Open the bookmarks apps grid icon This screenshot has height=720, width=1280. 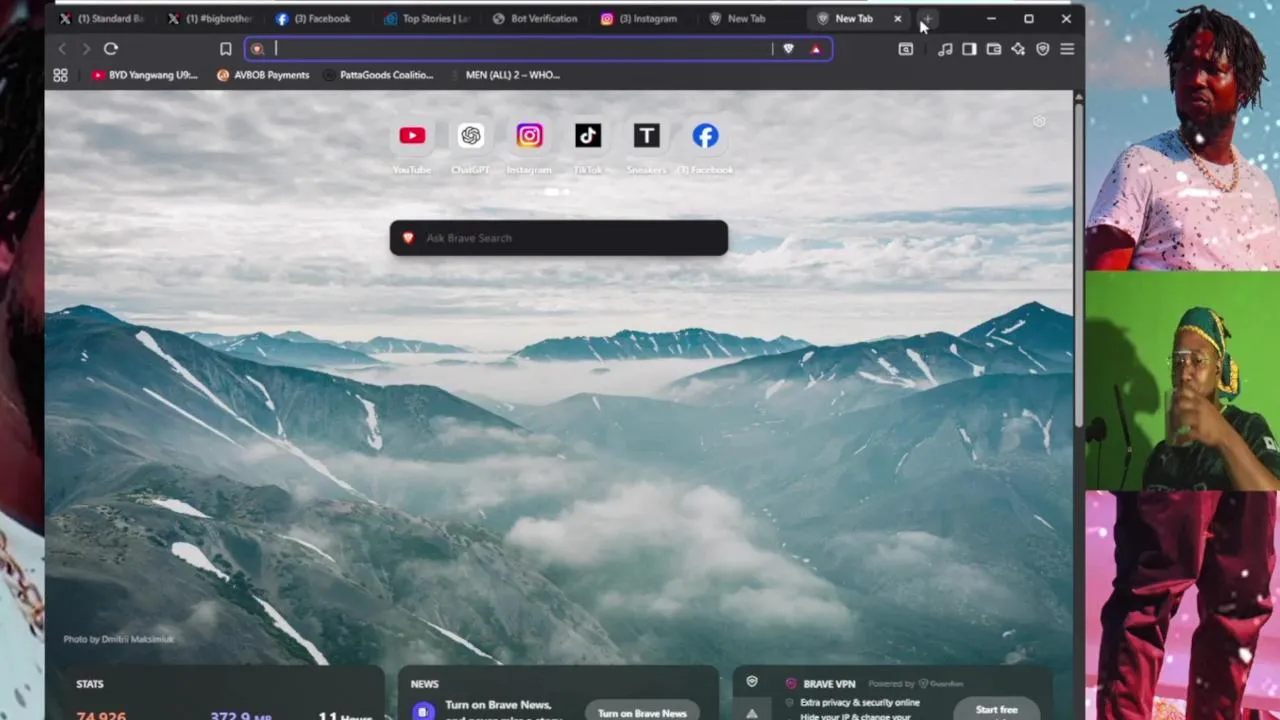coord(60,75)
